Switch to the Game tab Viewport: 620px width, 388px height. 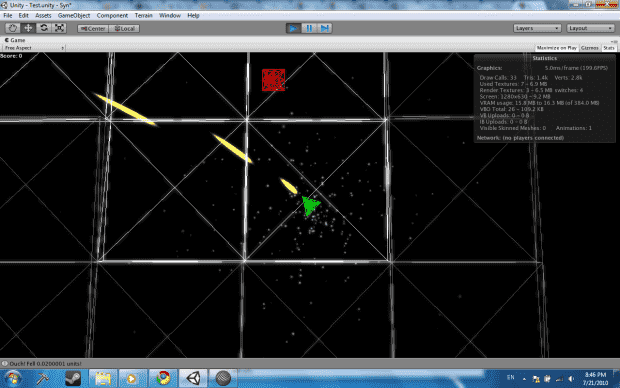(15, 40)
